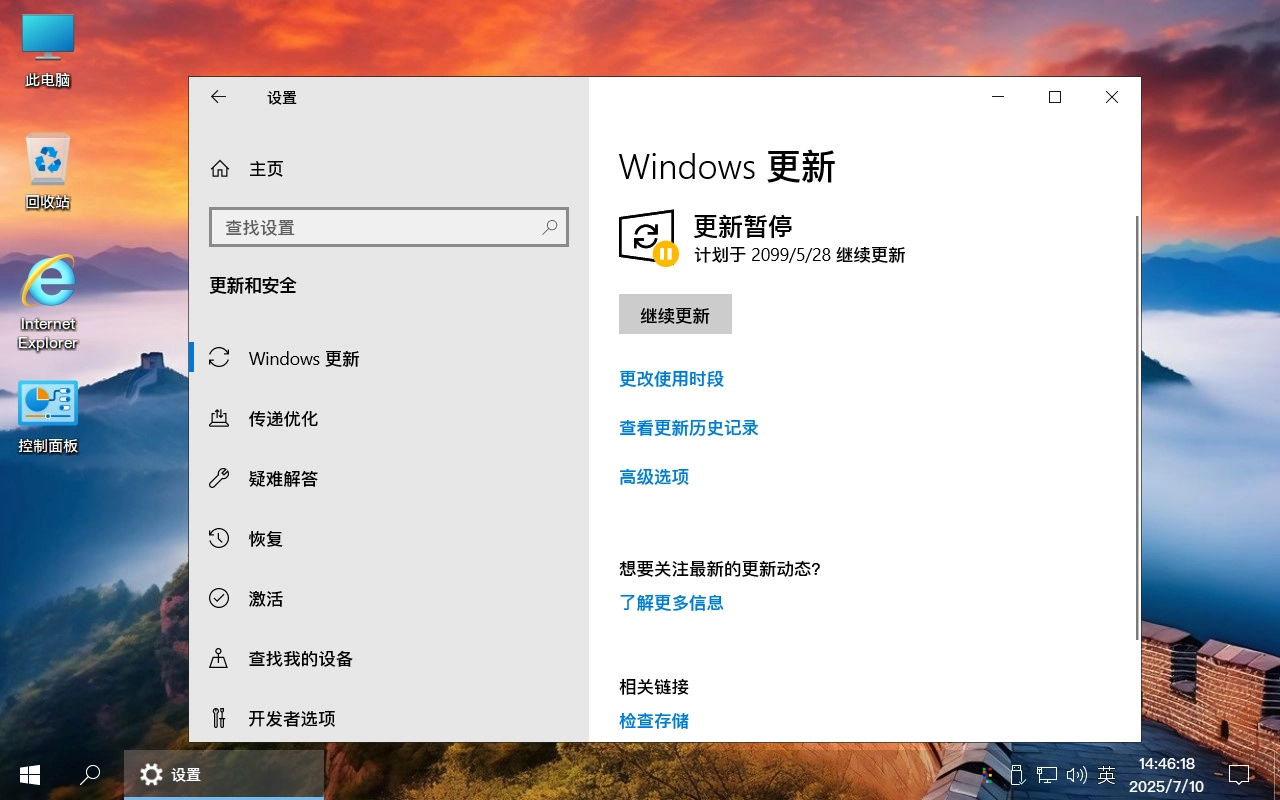Open 恢复 settings page
Viewport: 1280px width, 800px height.
(265, 538)
